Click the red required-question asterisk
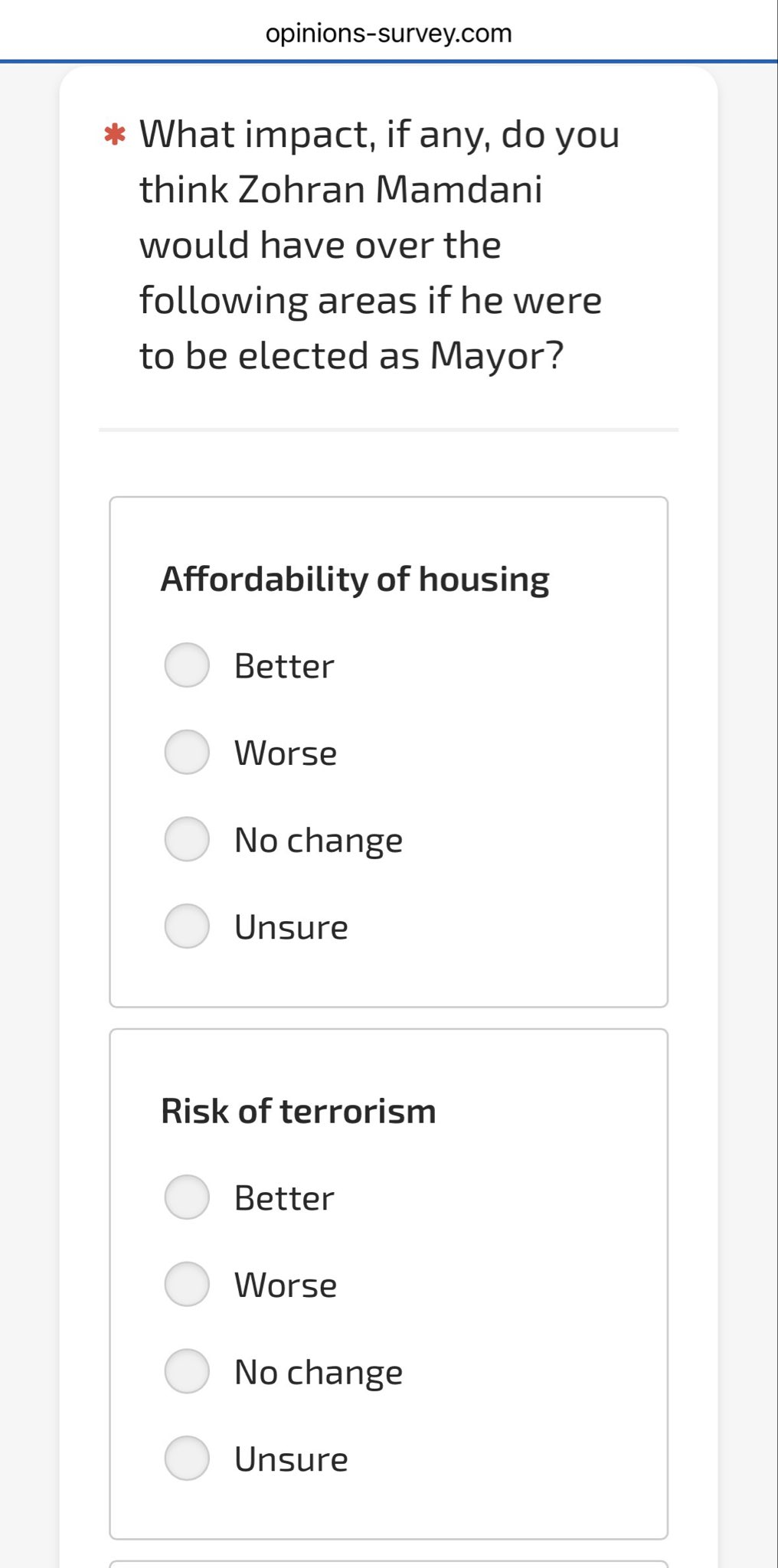The image size is (778, 1568). (x=115, y=135)
